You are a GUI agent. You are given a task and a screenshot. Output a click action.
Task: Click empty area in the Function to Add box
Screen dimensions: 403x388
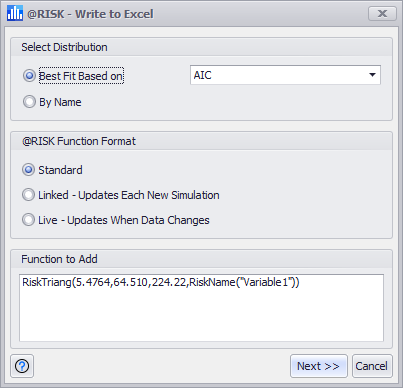pyautogui.click(x=201, y=317)
